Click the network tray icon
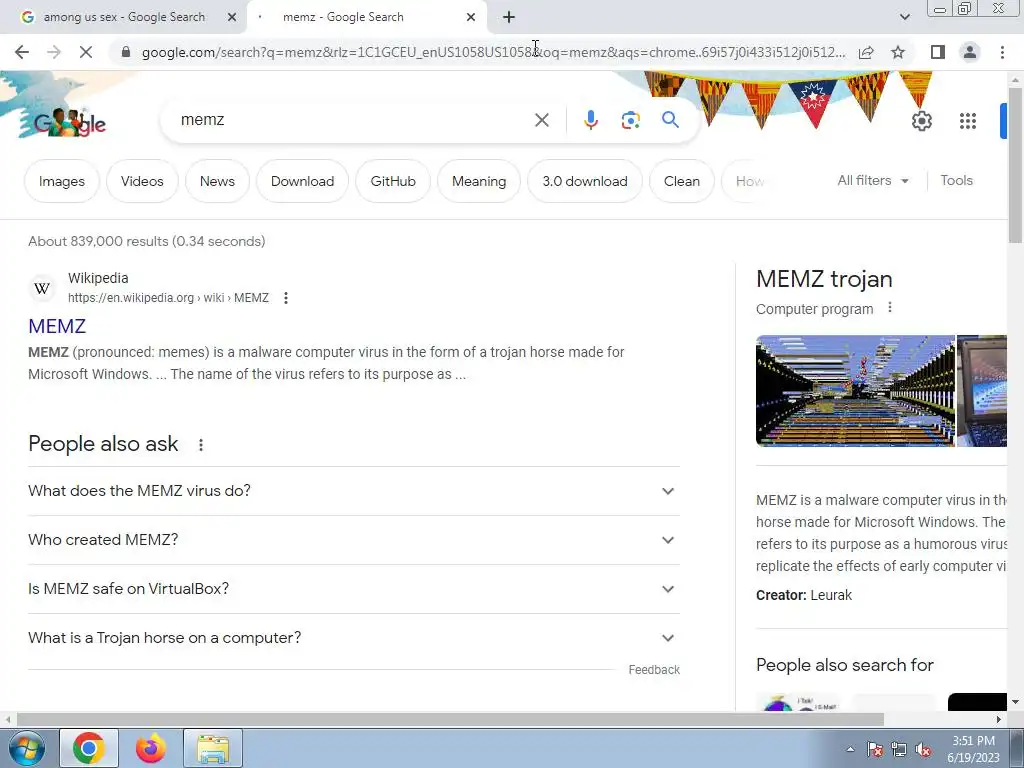Viewport: 1024px width, 768px height. click(899, 750)
